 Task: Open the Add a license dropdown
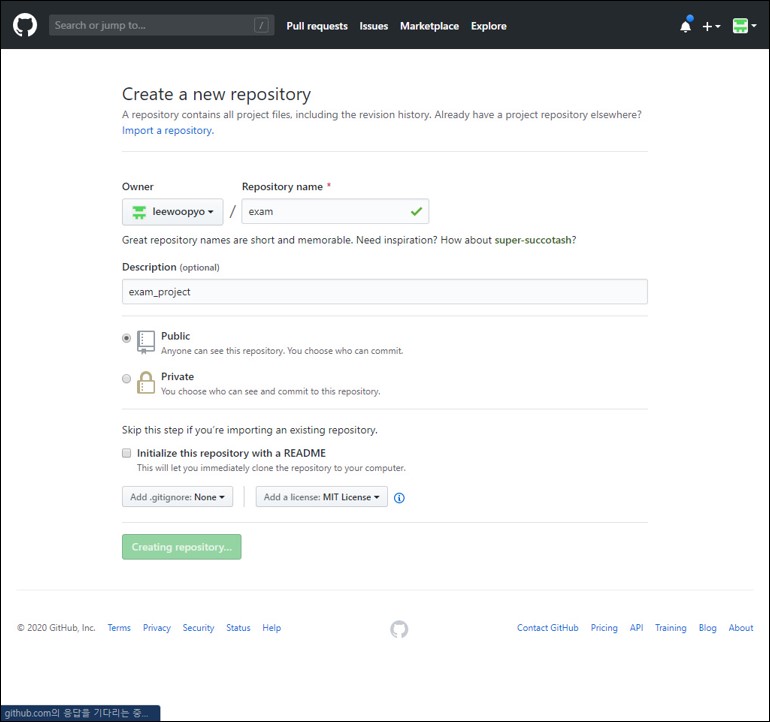coord(322,497)
